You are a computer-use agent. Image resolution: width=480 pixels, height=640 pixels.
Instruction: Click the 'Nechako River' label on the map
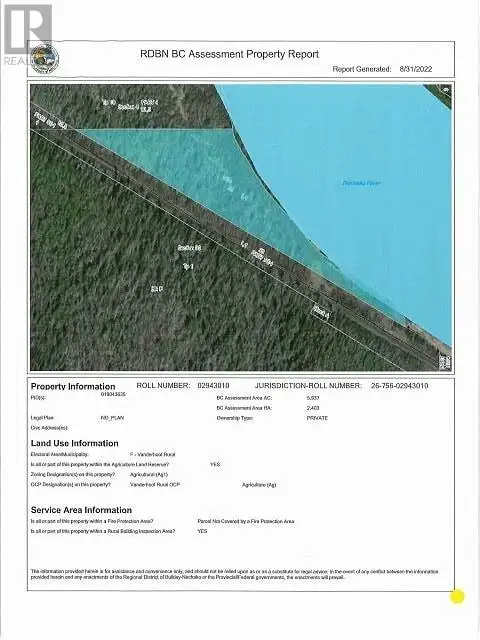(361, 183)
